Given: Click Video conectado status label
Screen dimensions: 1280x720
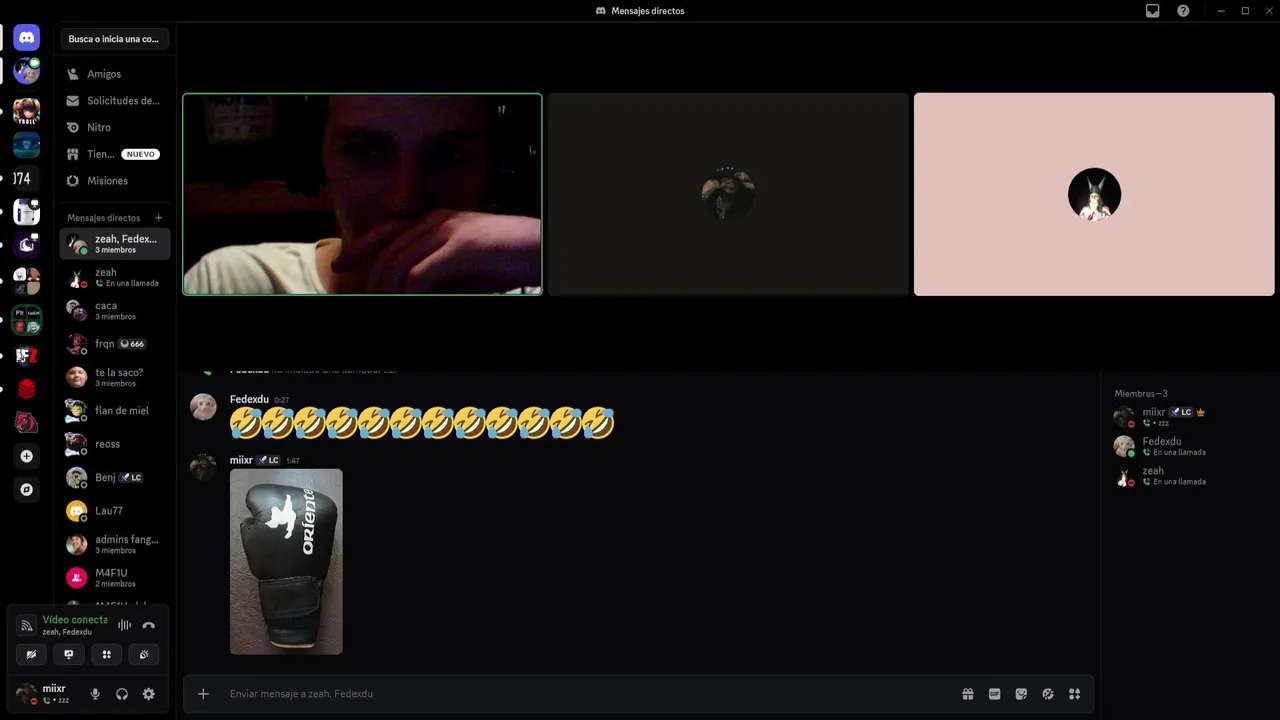Looking at the screenshot, I should [75, 620].
